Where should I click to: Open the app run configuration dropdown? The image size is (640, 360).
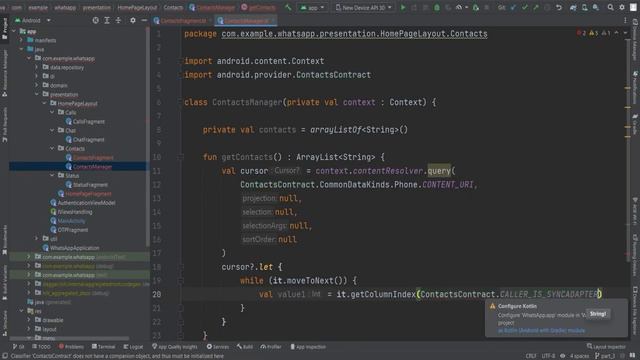(x=312, y=7)
